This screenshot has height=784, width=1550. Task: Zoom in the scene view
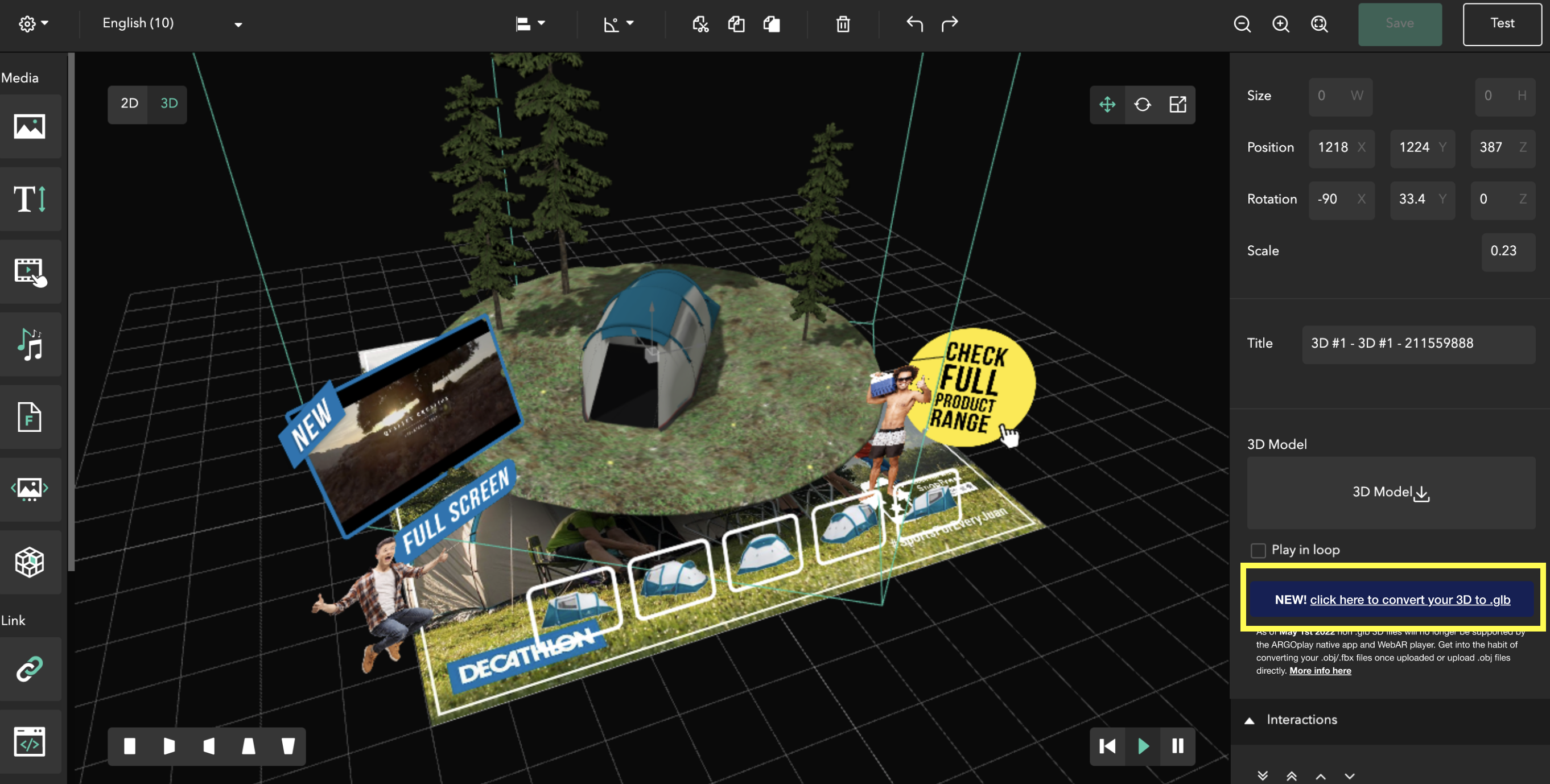click(x=1280, y=23)
